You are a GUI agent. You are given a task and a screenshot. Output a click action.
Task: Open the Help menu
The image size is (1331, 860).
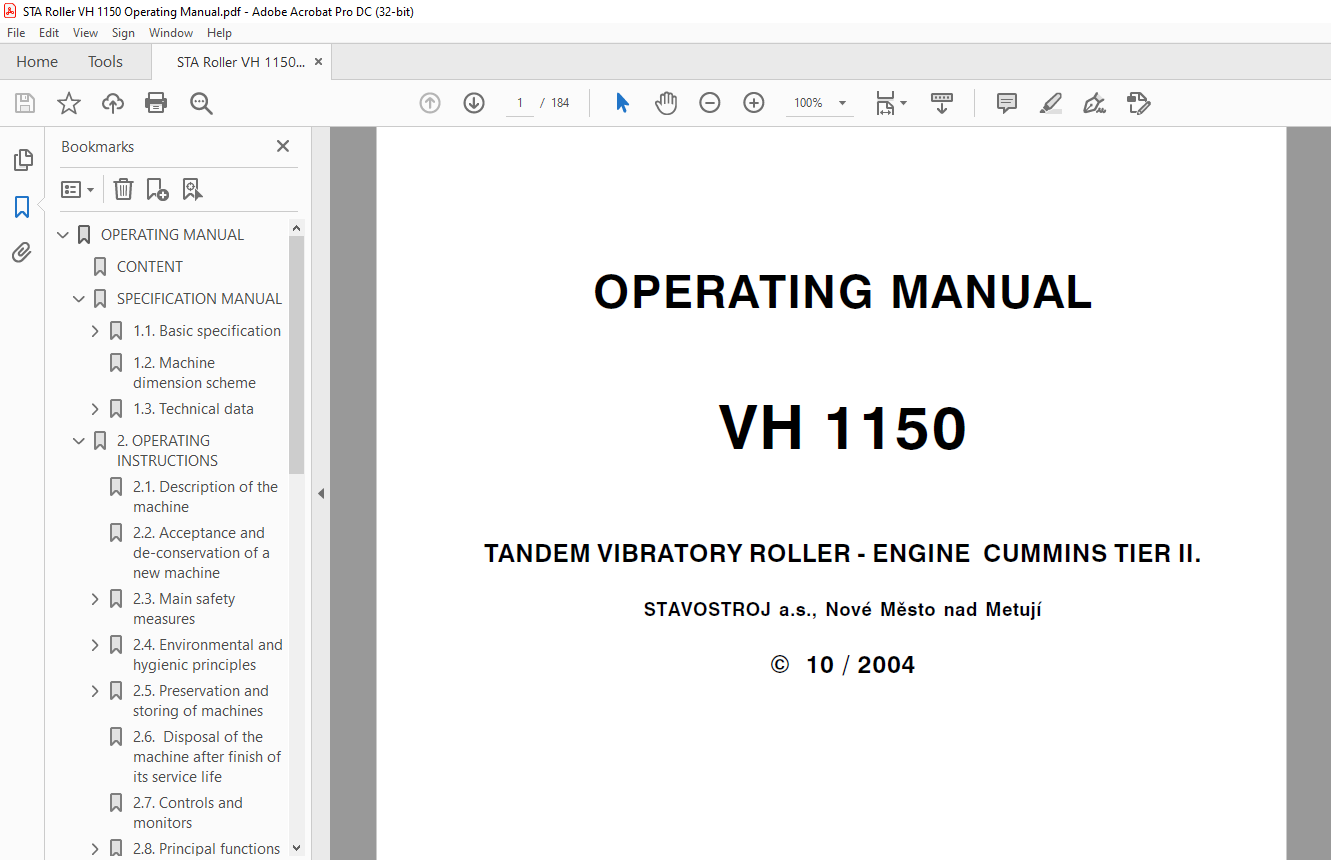coord(219,33)
